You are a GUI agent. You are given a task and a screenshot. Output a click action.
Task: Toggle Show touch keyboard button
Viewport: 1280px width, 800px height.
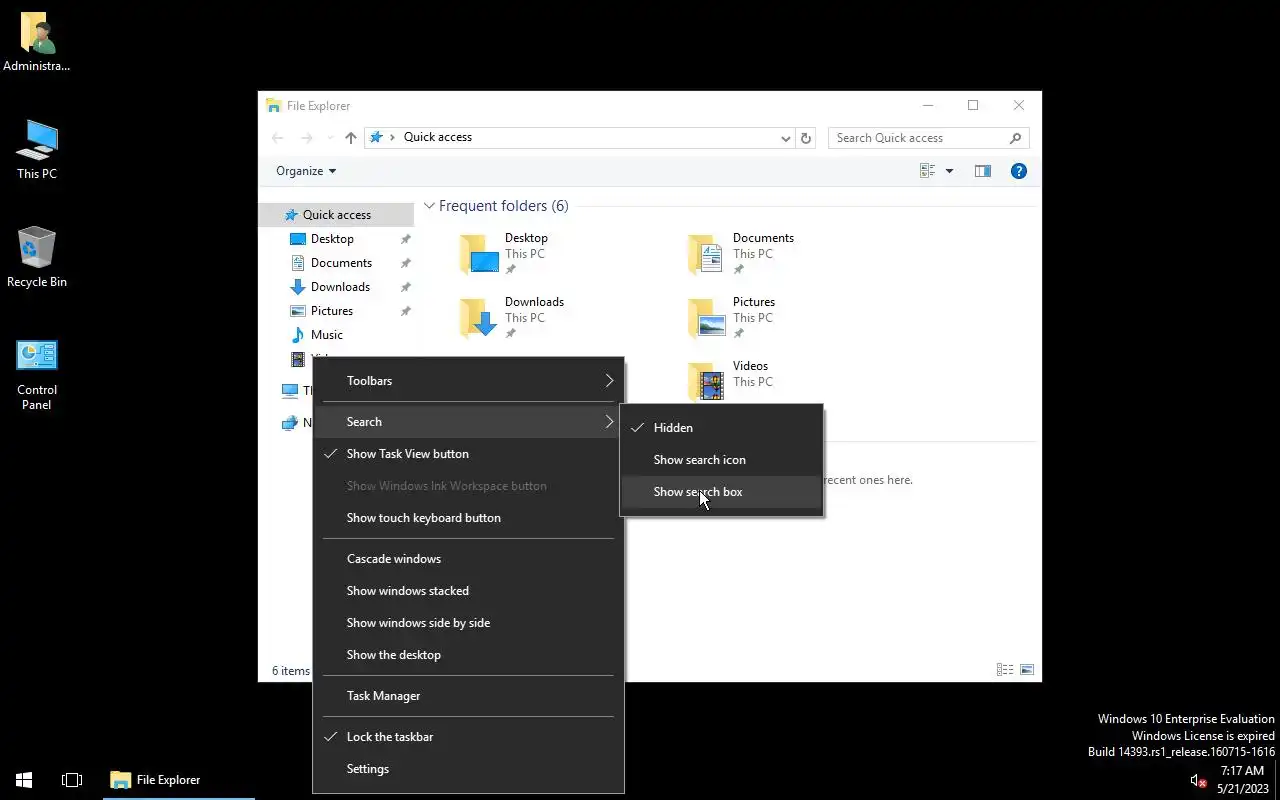(x=468, y=518)
